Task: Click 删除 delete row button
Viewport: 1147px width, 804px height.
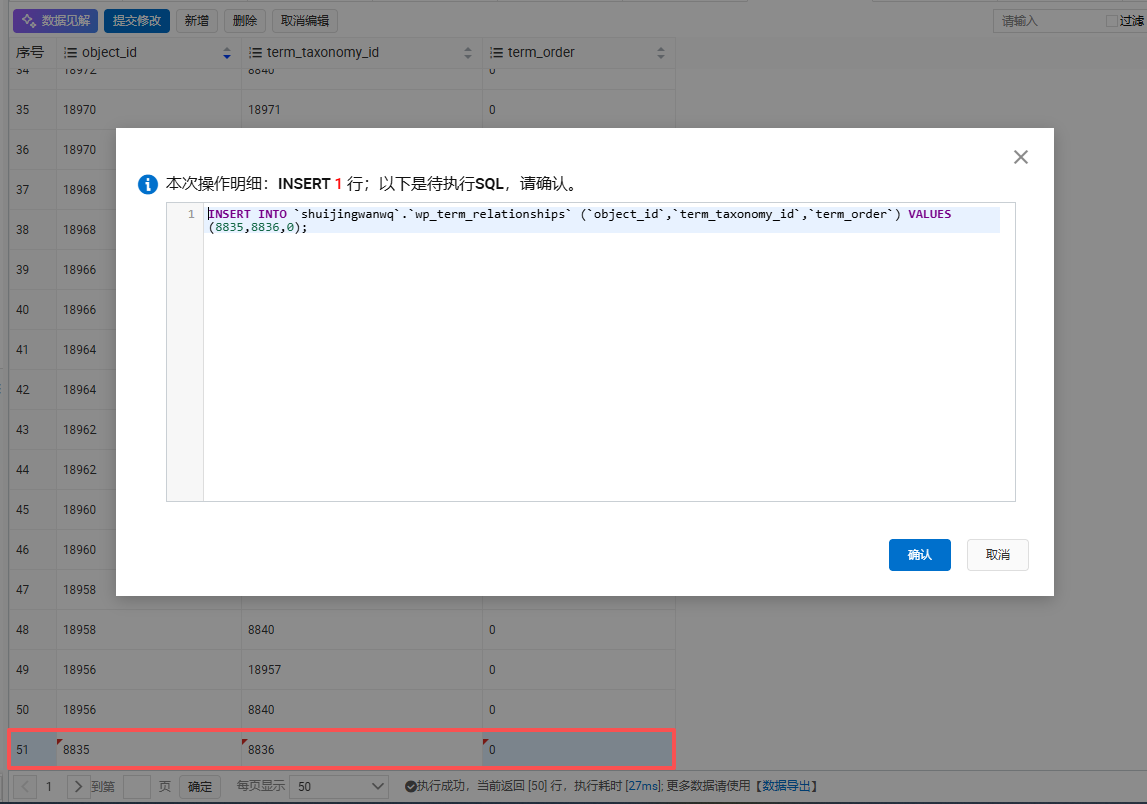Action: tap(244, 20)
